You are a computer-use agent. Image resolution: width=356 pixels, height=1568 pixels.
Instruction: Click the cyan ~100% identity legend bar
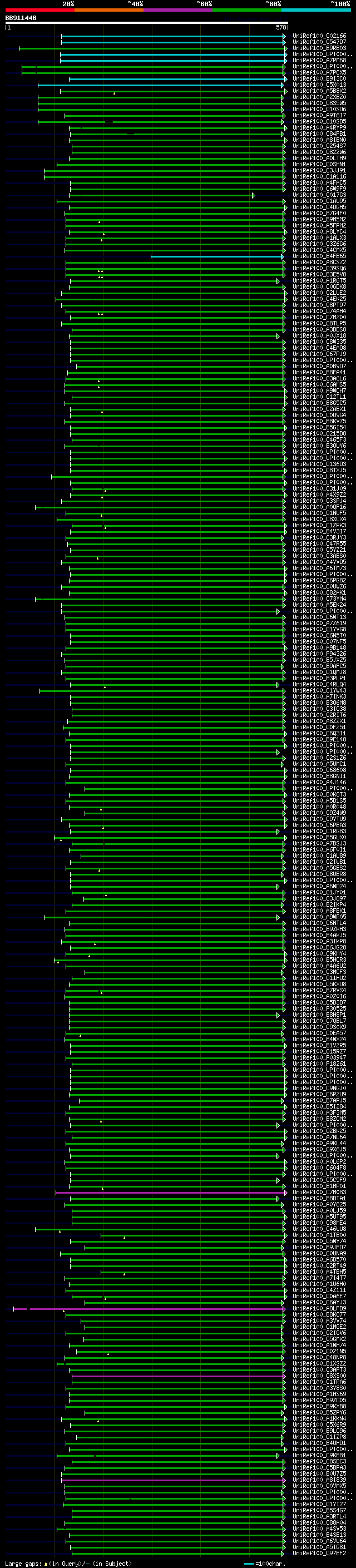(x=316, y=10)
